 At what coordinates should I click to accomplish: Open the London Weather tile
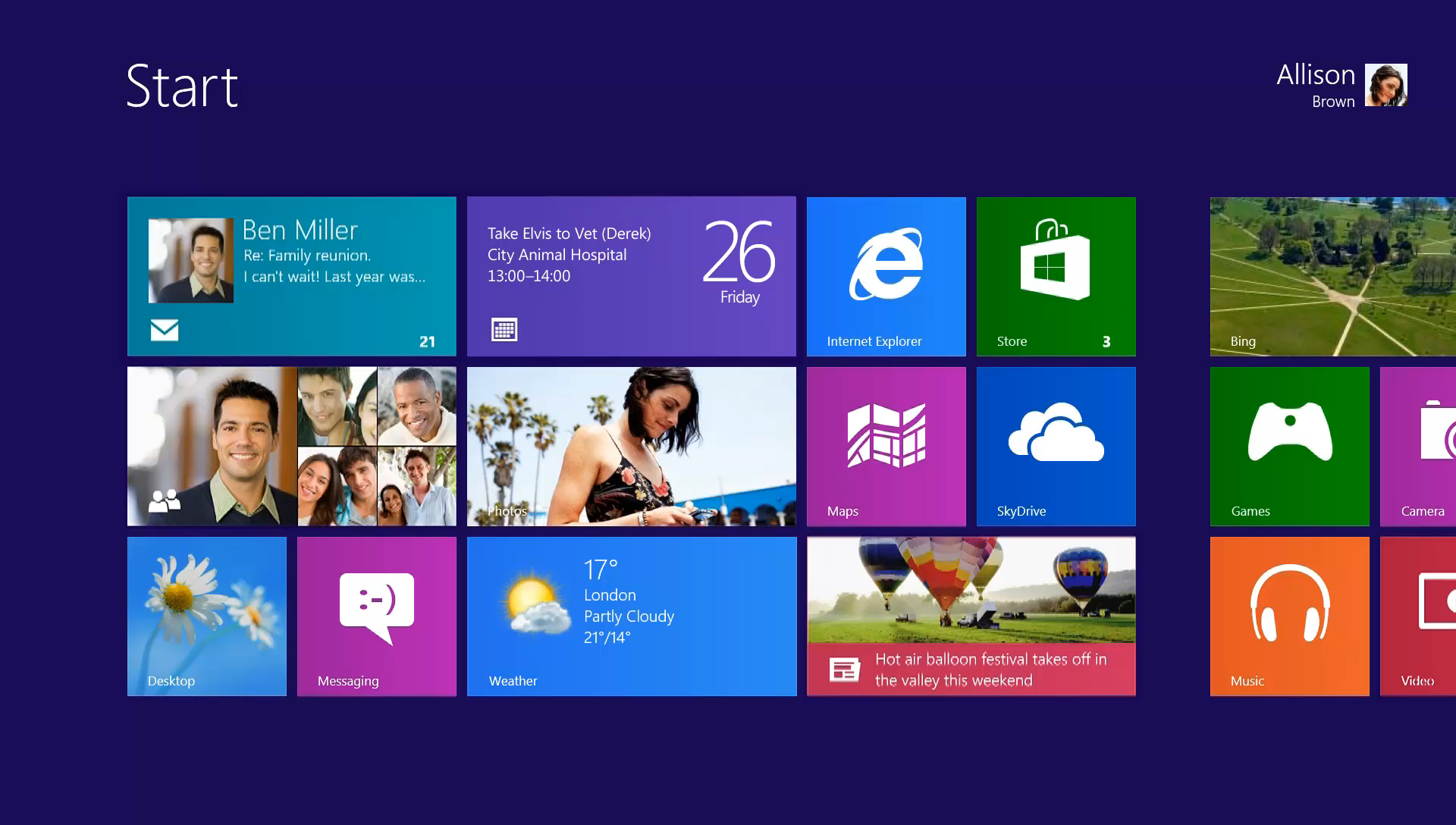(x=631, y=616)
